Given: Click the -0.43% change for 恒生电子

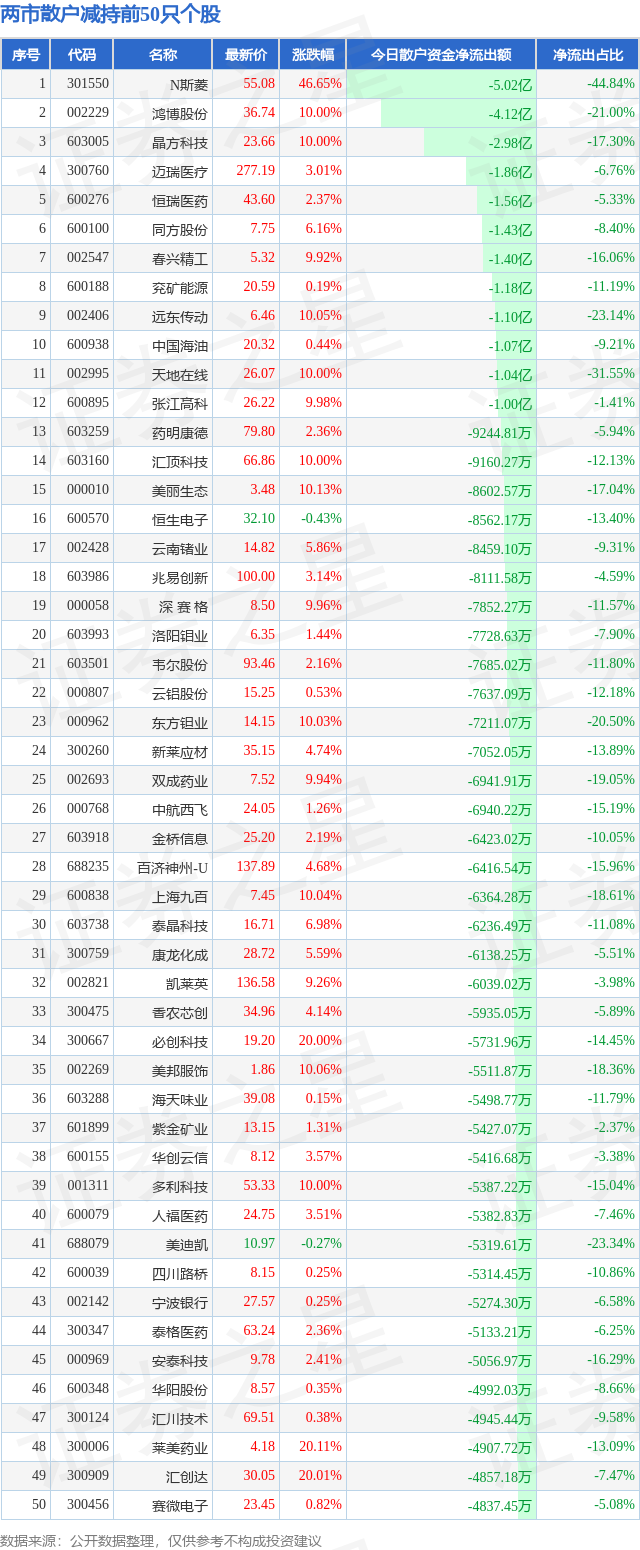Looking at the screenshot, I should [322, 519].
